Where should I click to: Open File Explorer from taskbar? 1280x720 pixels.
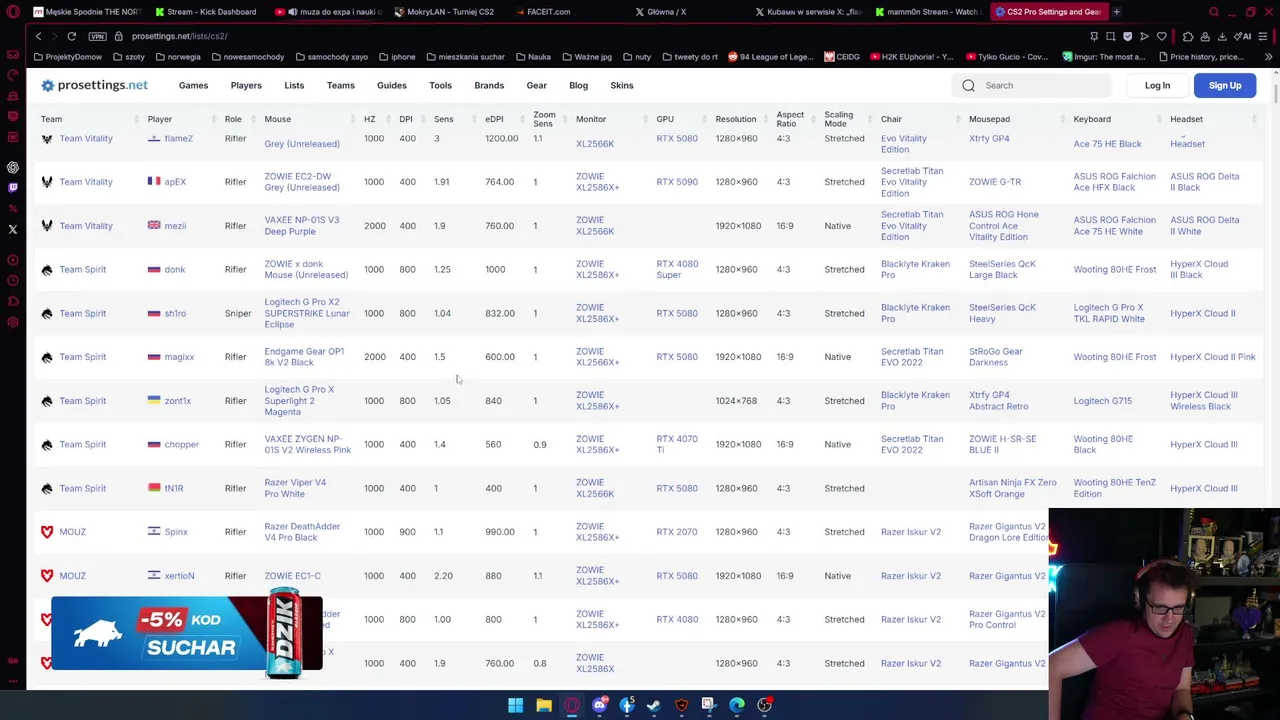pos(543,705)
